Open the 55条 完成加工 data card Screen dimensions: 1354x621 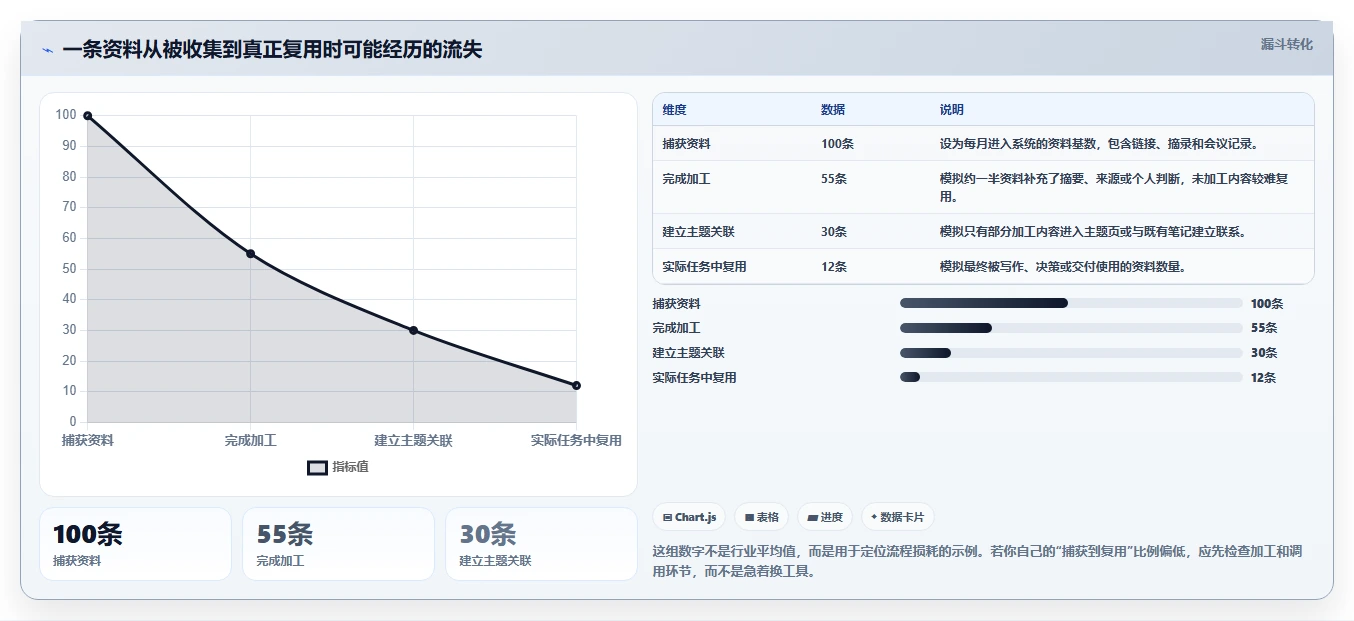(x=338, y=544)
